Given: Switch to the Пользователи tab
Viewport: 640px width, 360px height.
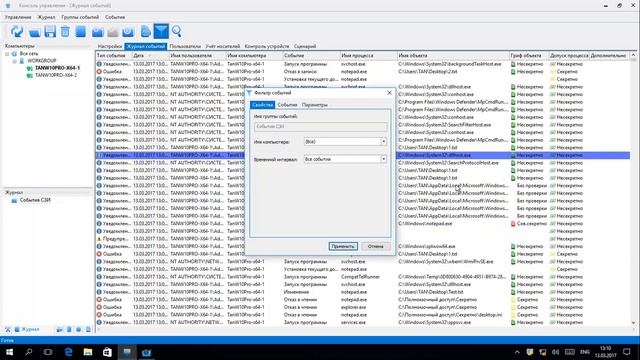Looking at the screenshot, I should (185, 47).
